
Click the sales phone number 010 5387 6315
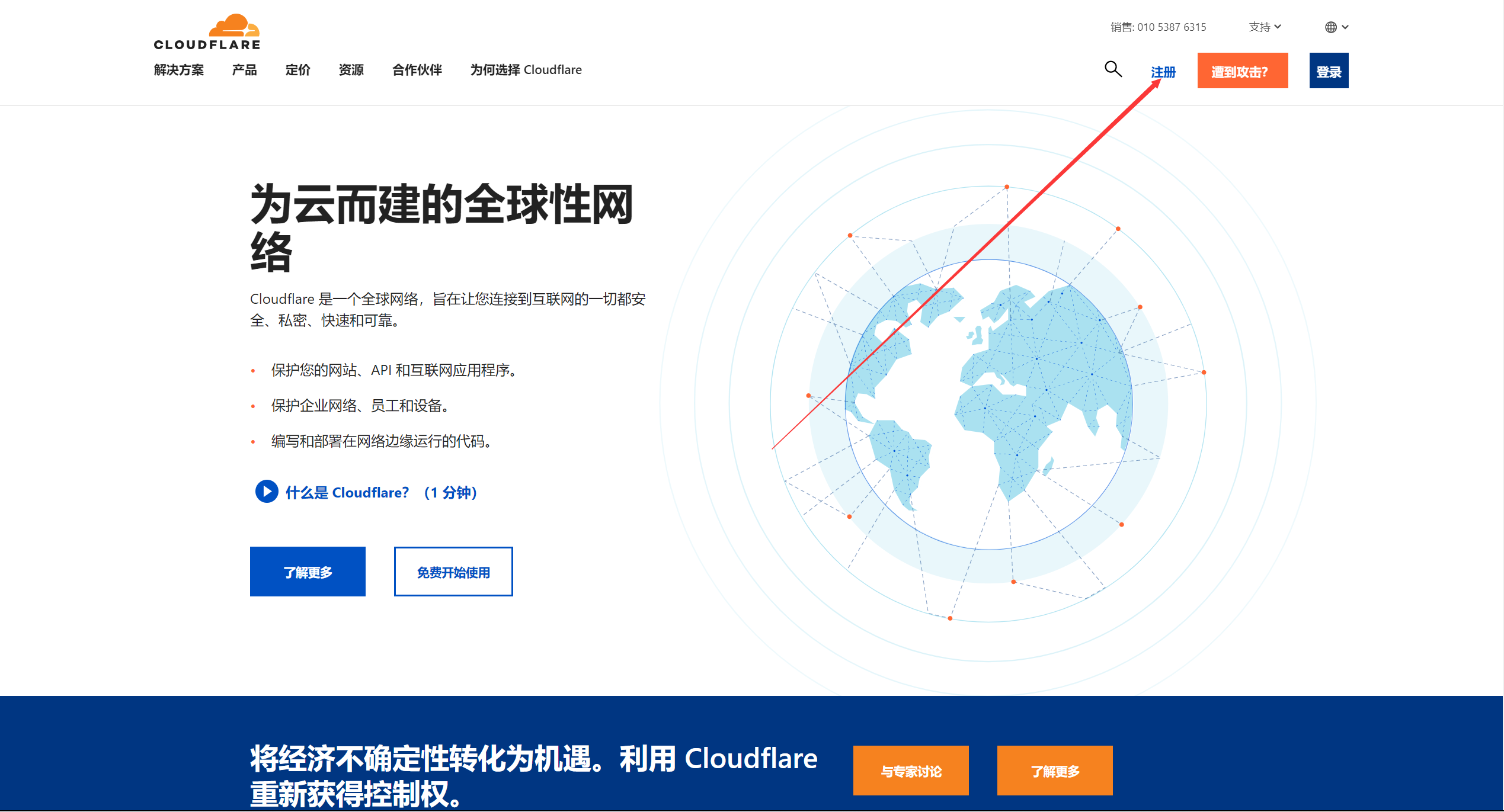pyautogui.click(x=1171, y=27)
